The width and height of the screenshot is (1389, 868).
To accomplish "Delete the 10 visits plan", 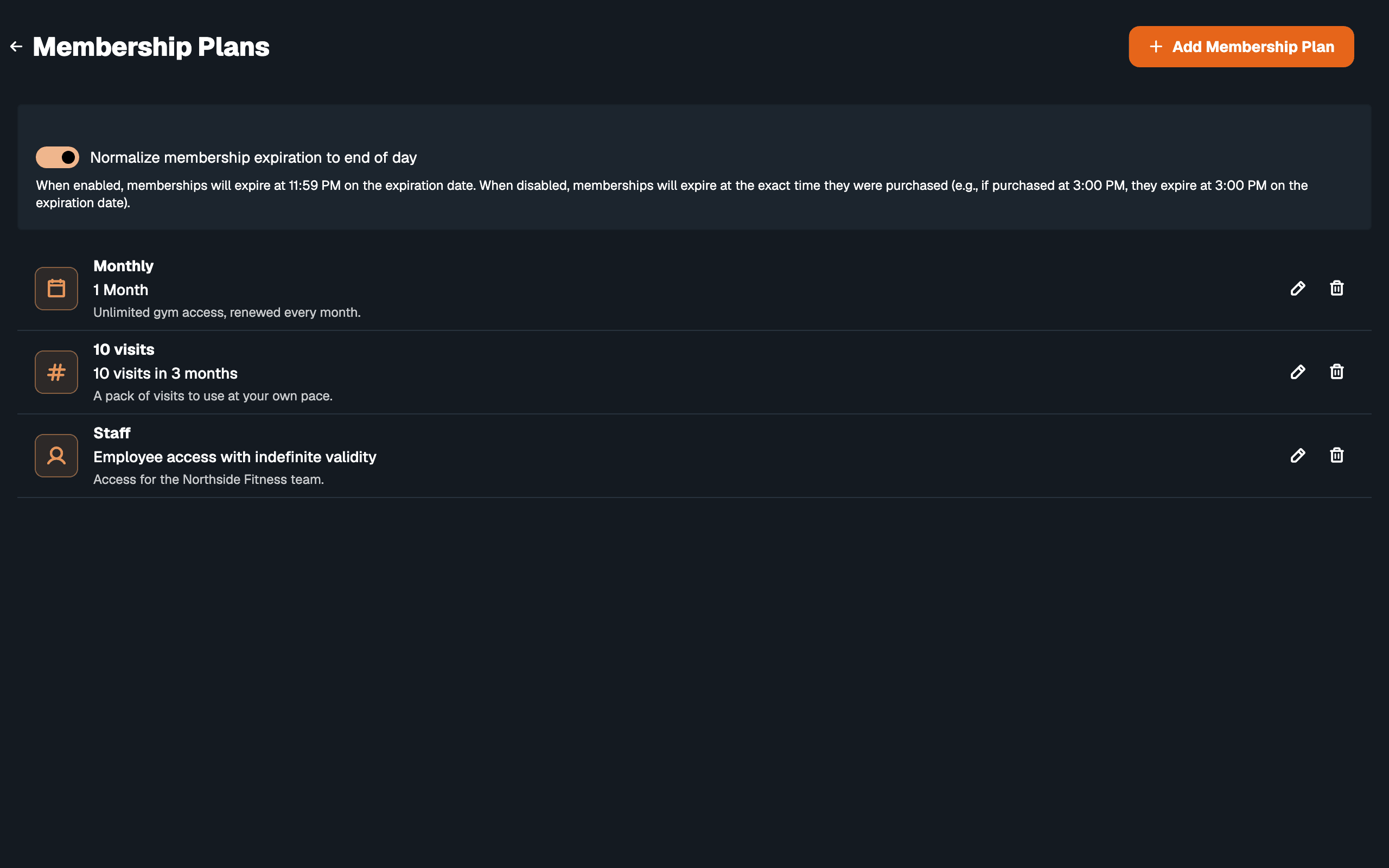I will (x=1337, y=372).
